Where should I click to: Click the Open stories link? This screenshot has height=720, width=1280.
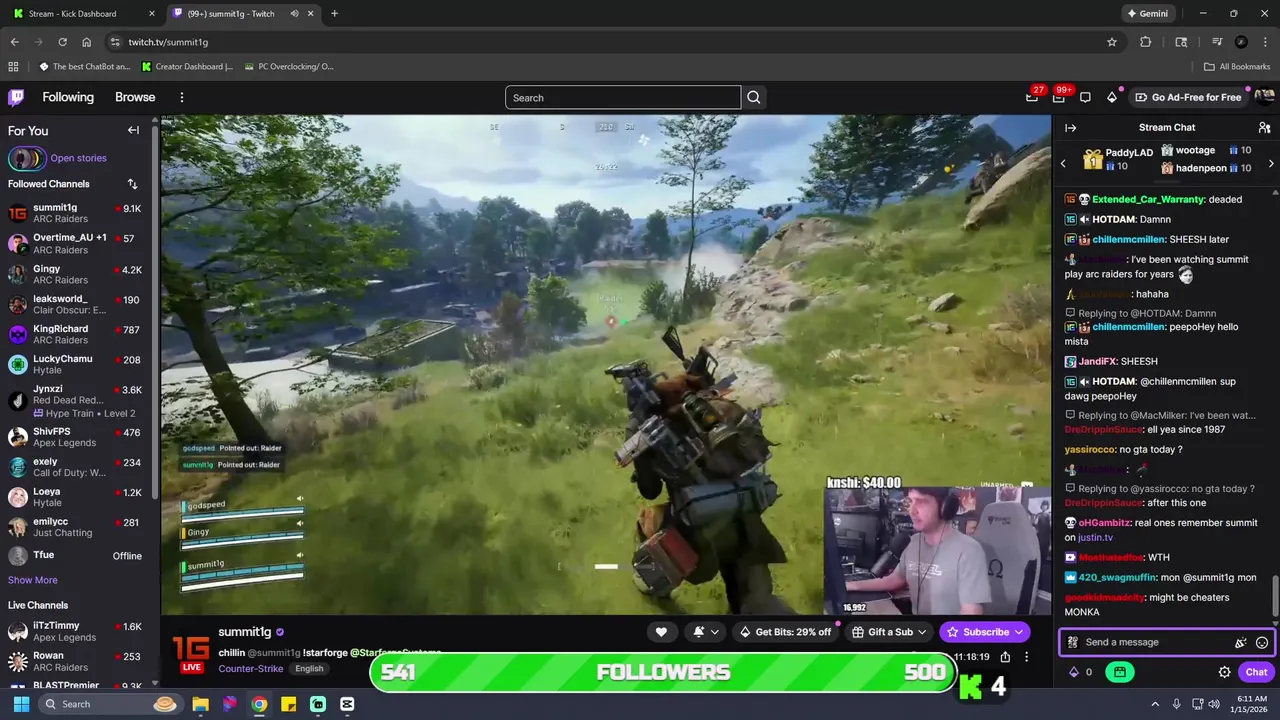(x=78, y=158)
